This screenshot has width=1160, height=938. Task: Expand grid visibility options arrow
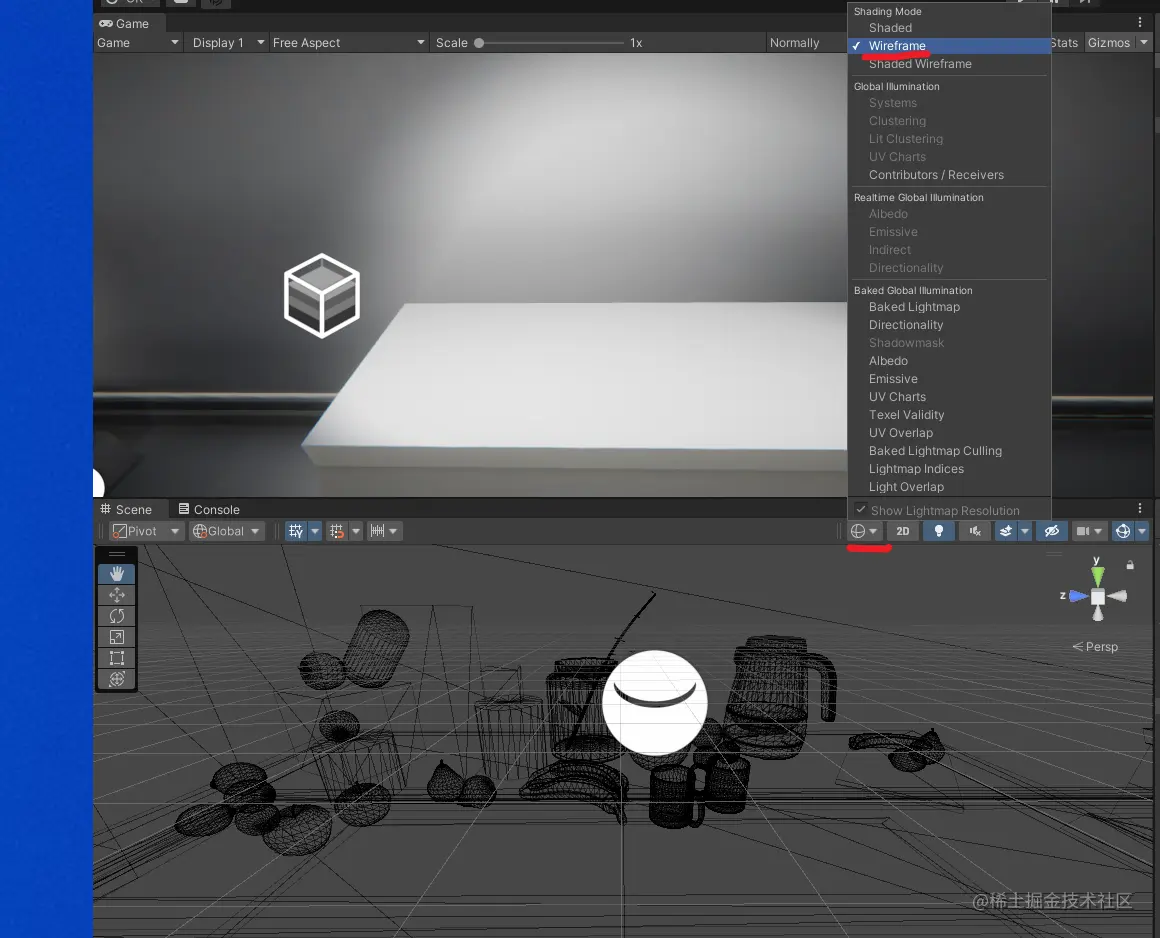(315, 531)
